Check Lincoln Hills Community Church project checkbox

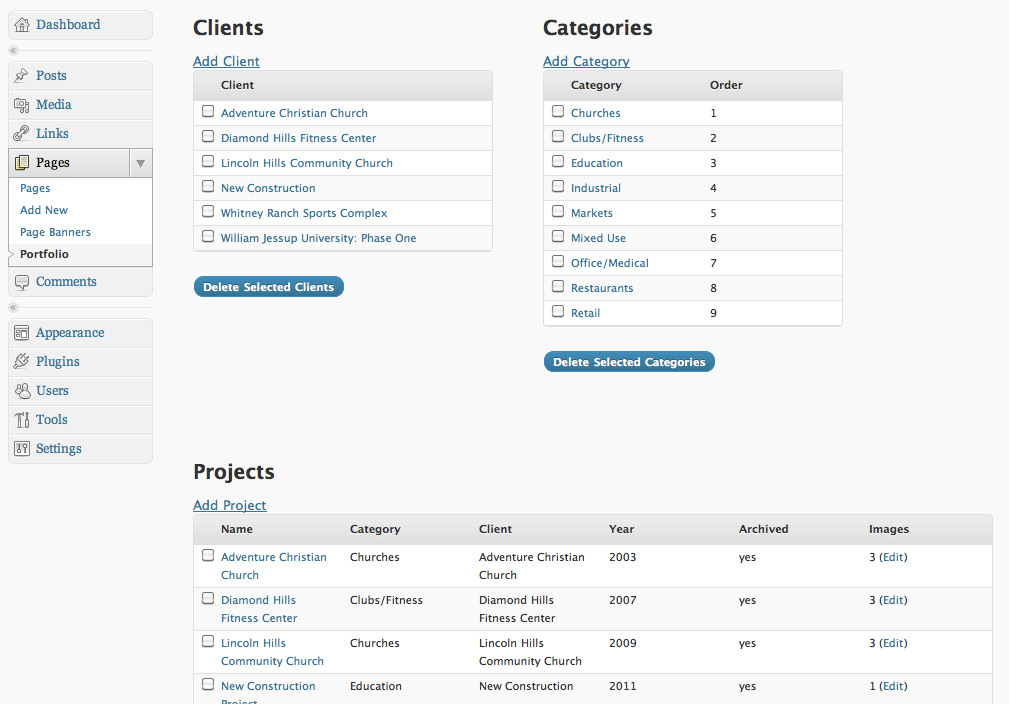[208, 642]
